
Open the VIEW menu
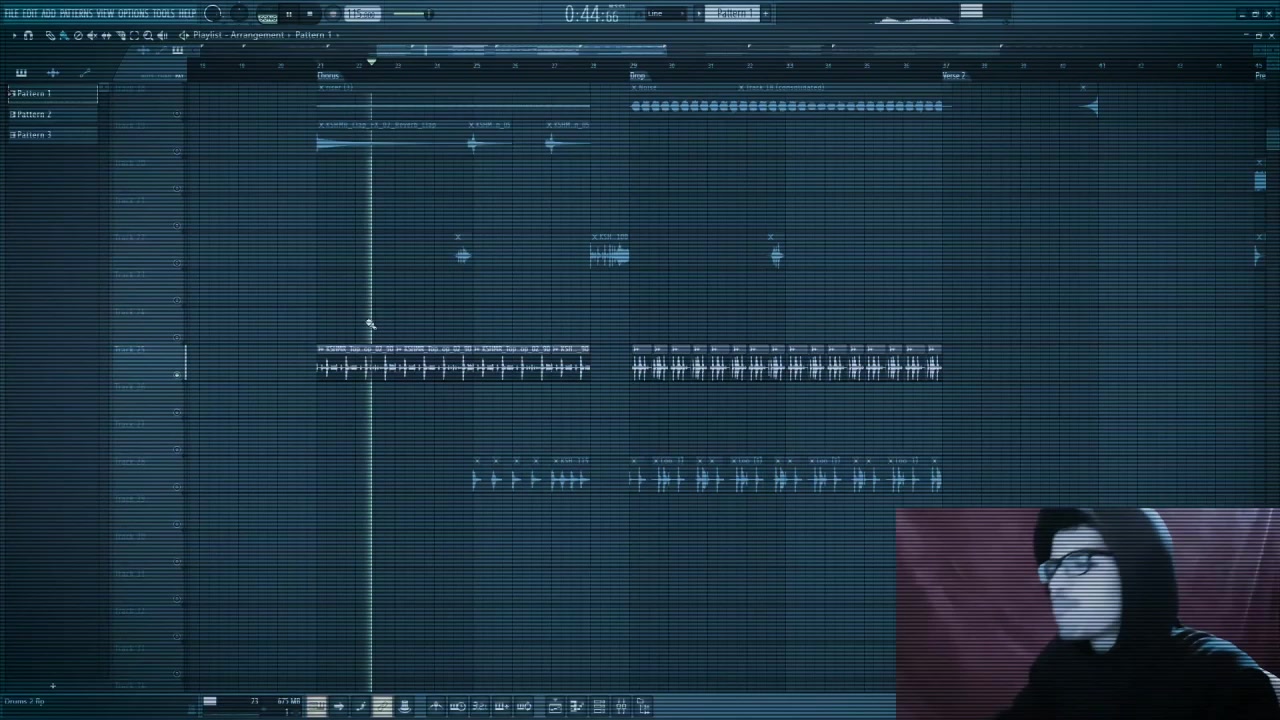coord(105,14)
